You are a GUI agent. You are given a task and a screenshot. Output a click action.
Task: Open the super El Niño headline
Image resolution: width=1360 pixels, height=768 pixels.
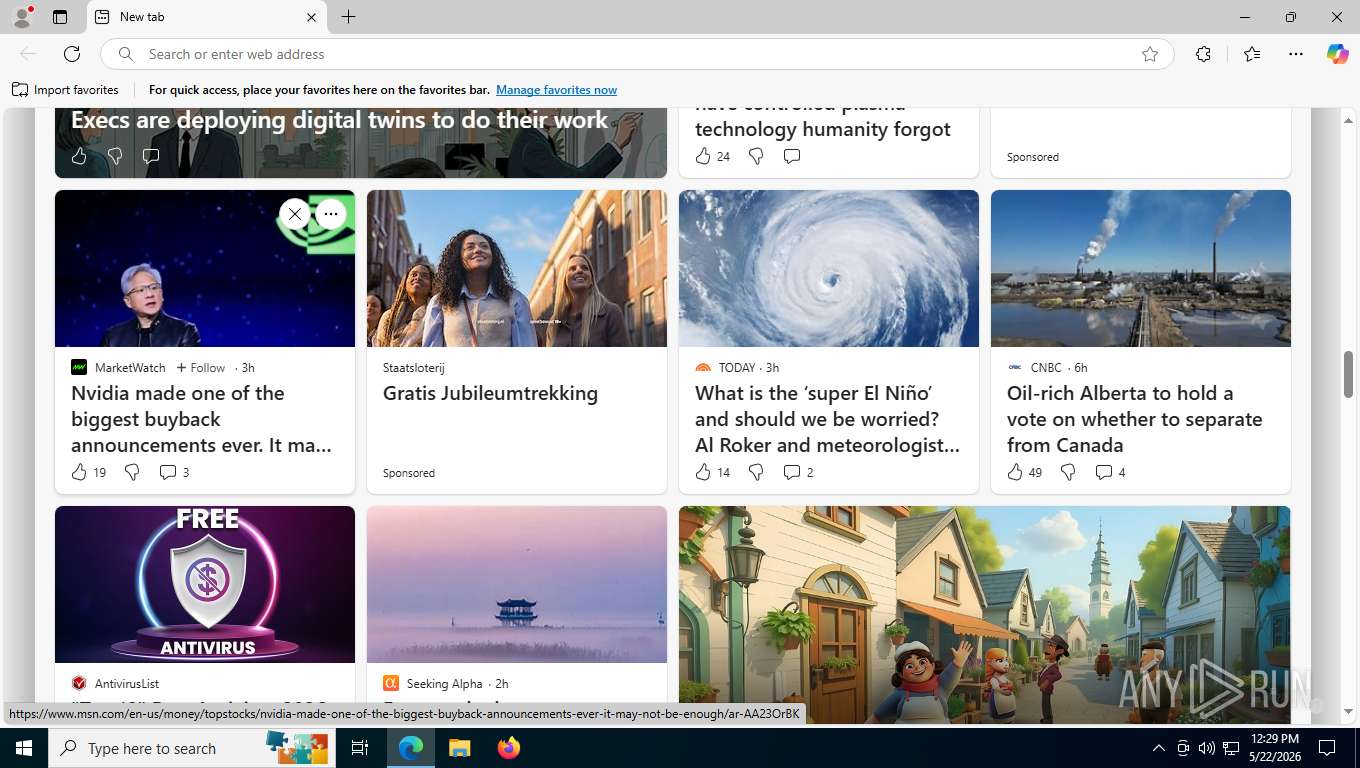click(828, 419)
